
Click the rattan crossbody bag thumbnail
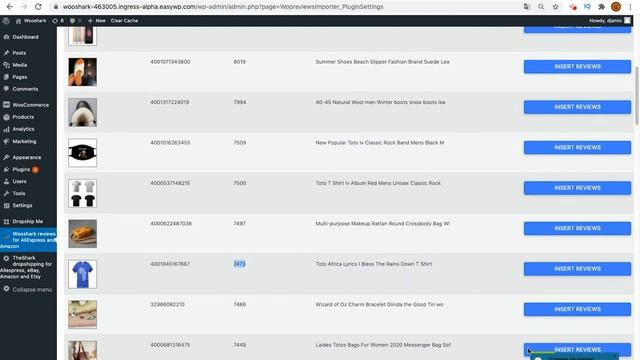tap(82, 233)
